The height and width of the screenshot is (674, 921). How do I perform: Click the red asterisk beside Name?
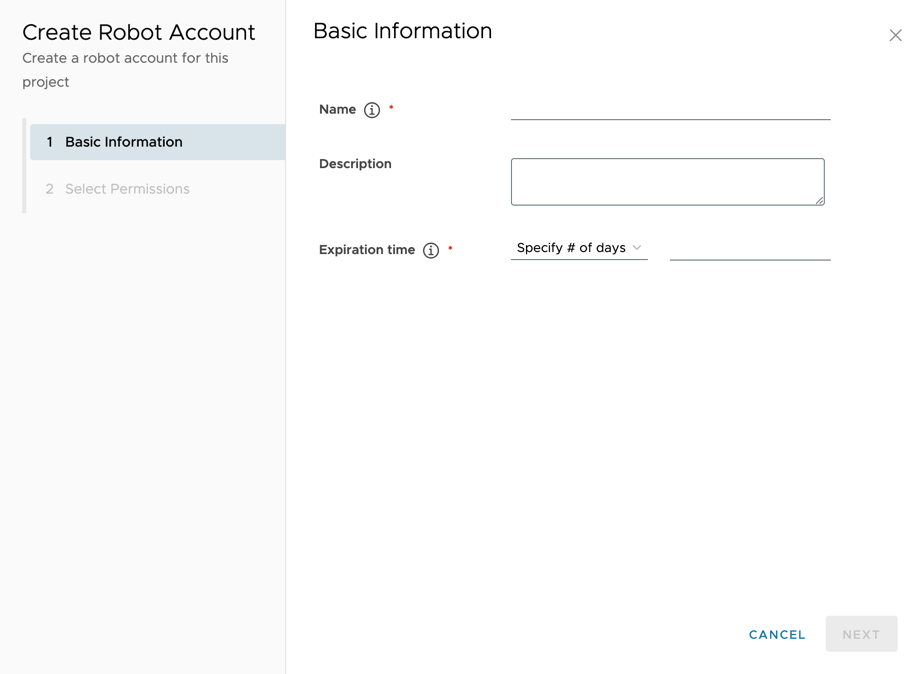pyautogui.click(x=389, y=107)
